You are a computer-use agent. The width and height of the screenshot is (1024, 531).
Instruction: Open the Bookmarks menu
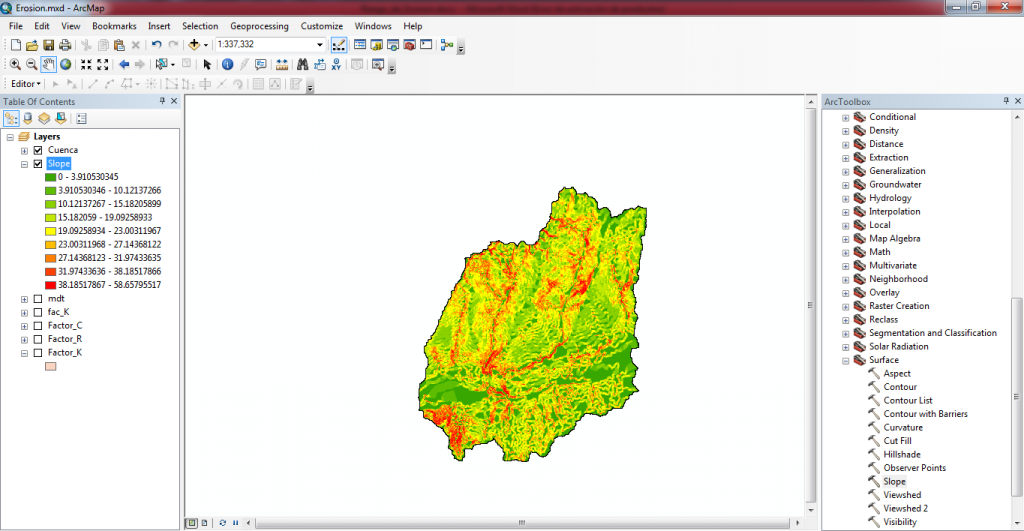pos(114,26)
